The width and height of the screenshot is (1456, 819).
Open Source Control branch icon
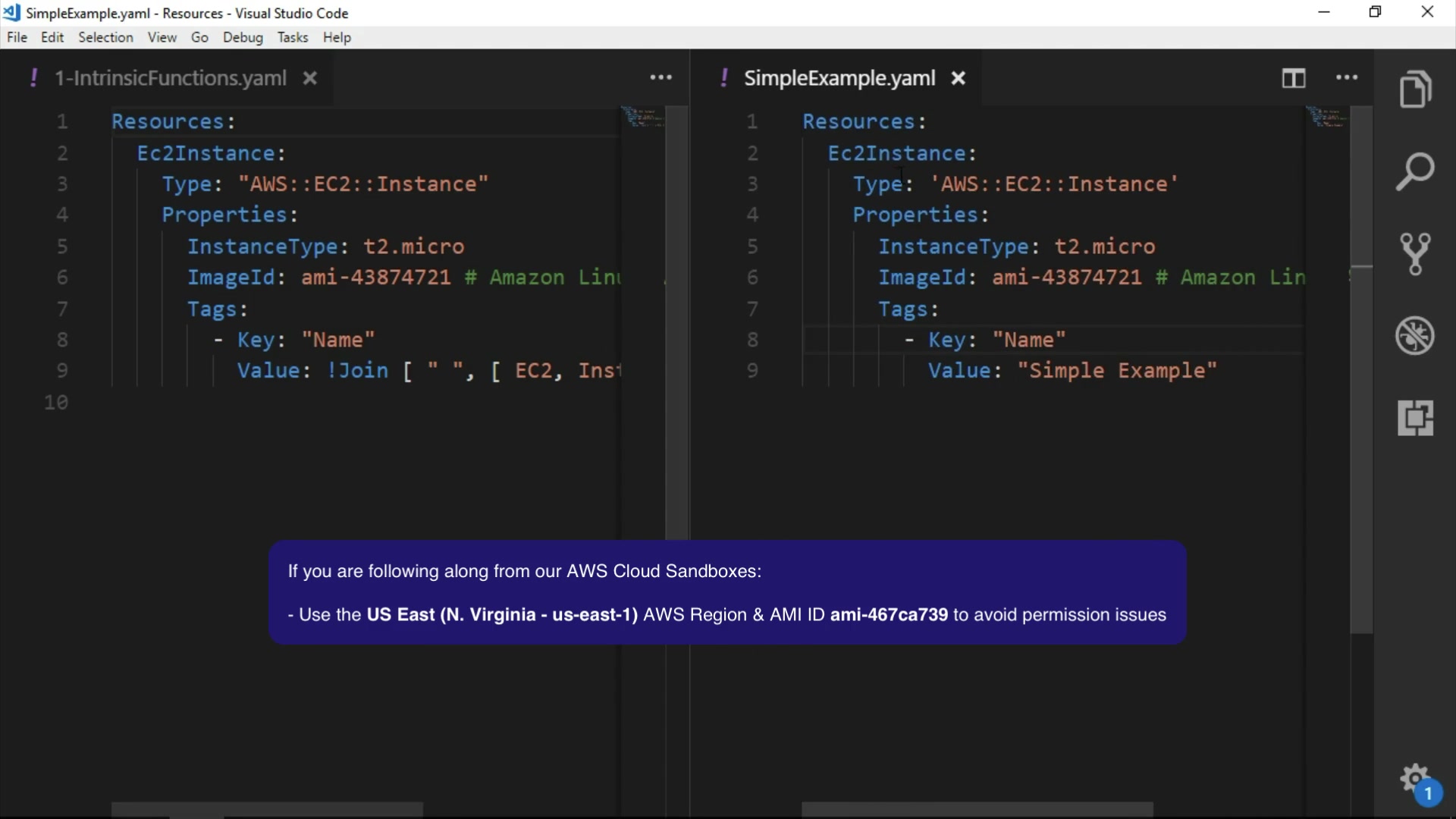point(1415,253)
